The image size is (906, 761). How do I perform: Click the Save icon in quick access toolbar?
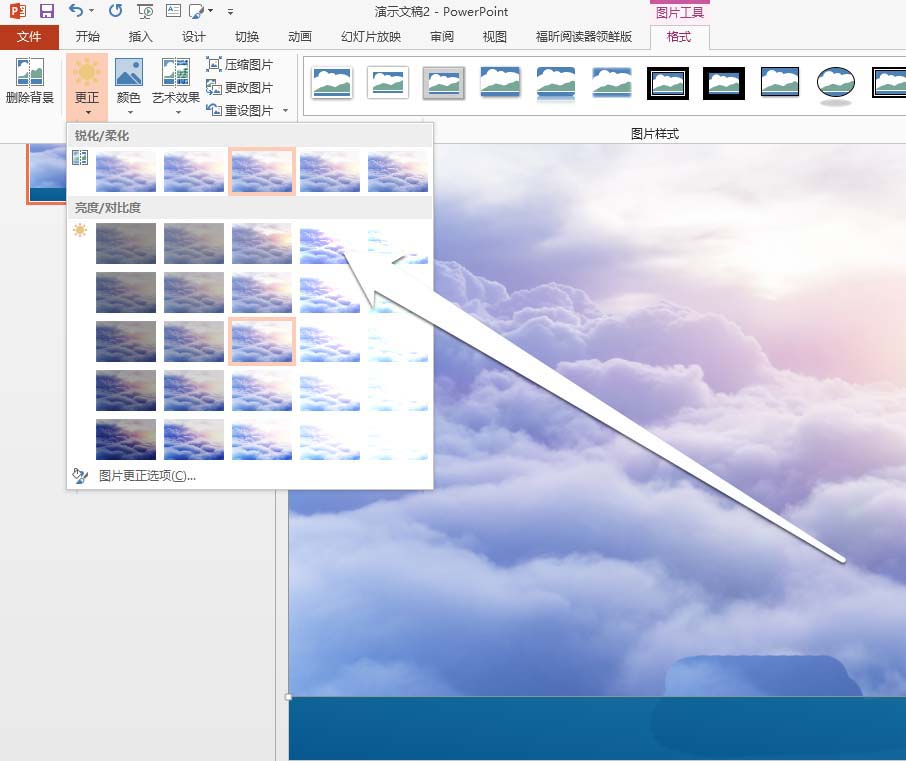pos(46,11)
